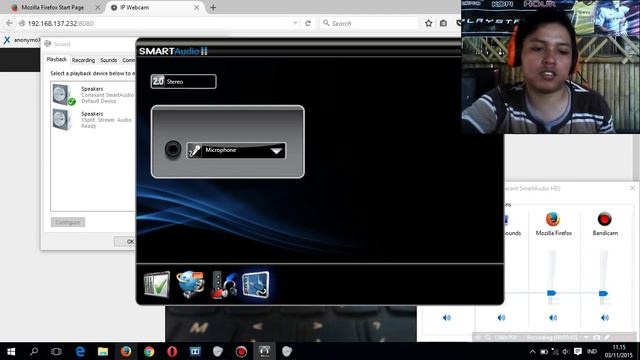Reload the current Firefox page
Viewport: 640px width, 360px height.
[308, 23]
